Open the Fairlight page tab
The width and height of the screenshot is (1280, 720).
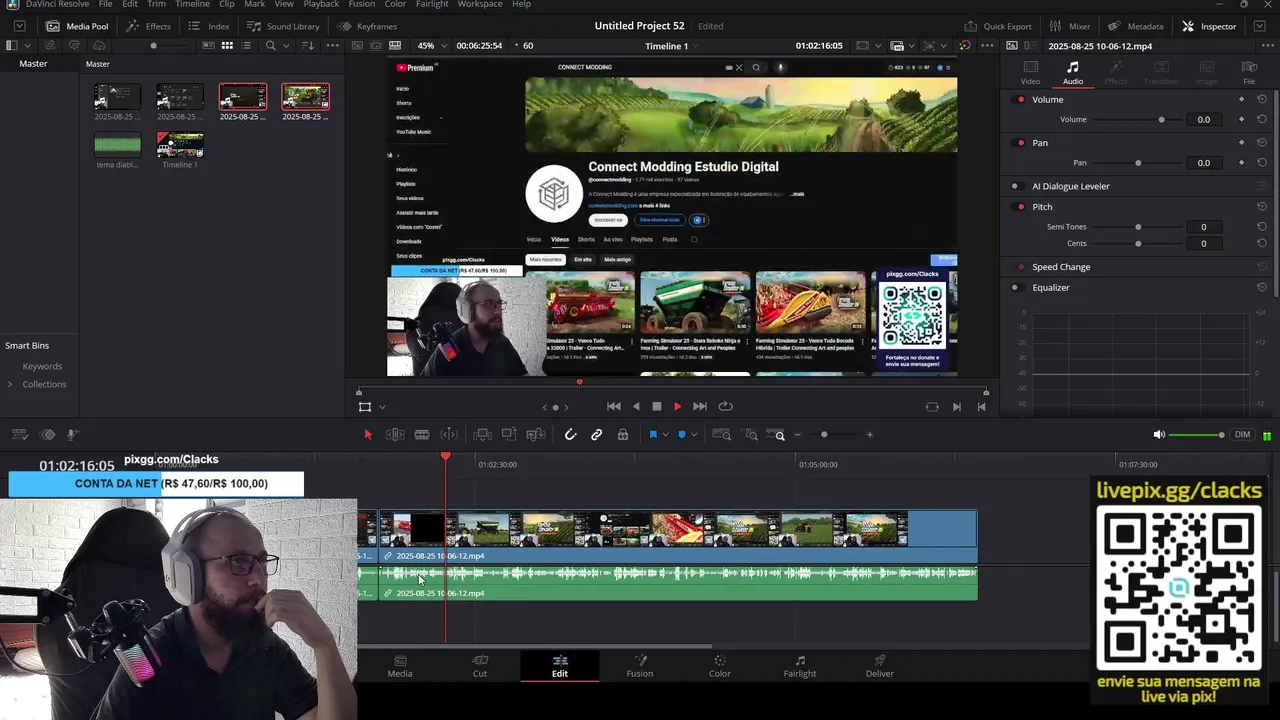coord(800,666)
